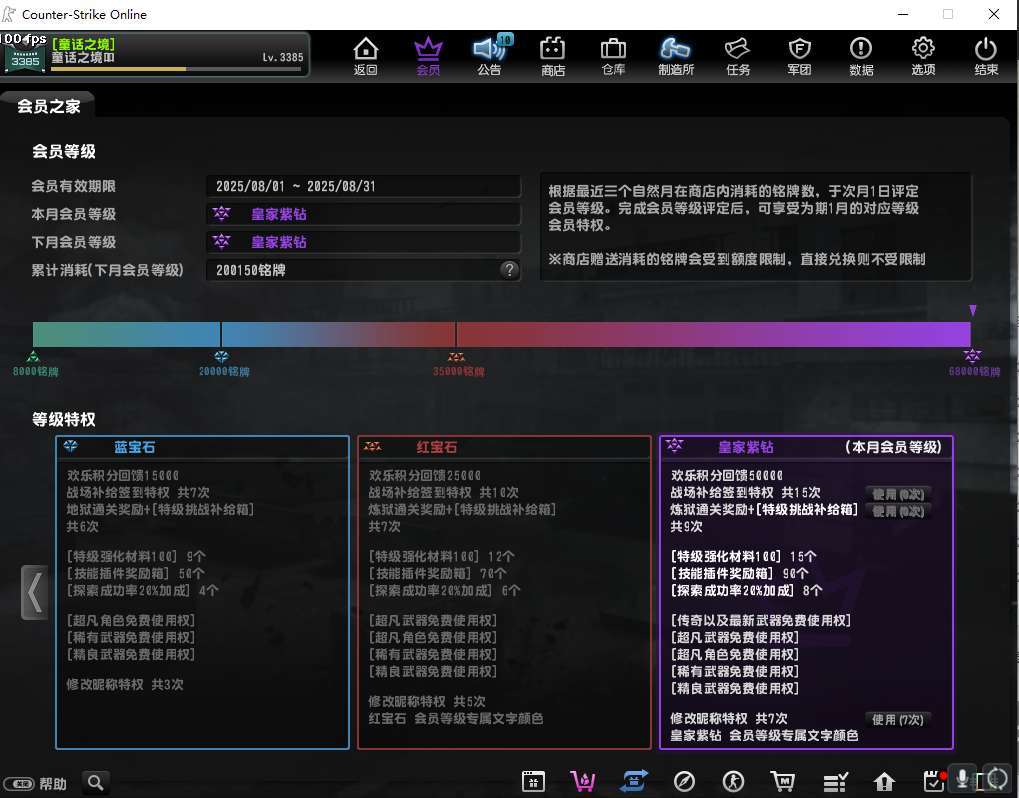Click the running soldier circle icon
Viewport: 1019px width, 798px height.
pos(733,781)
